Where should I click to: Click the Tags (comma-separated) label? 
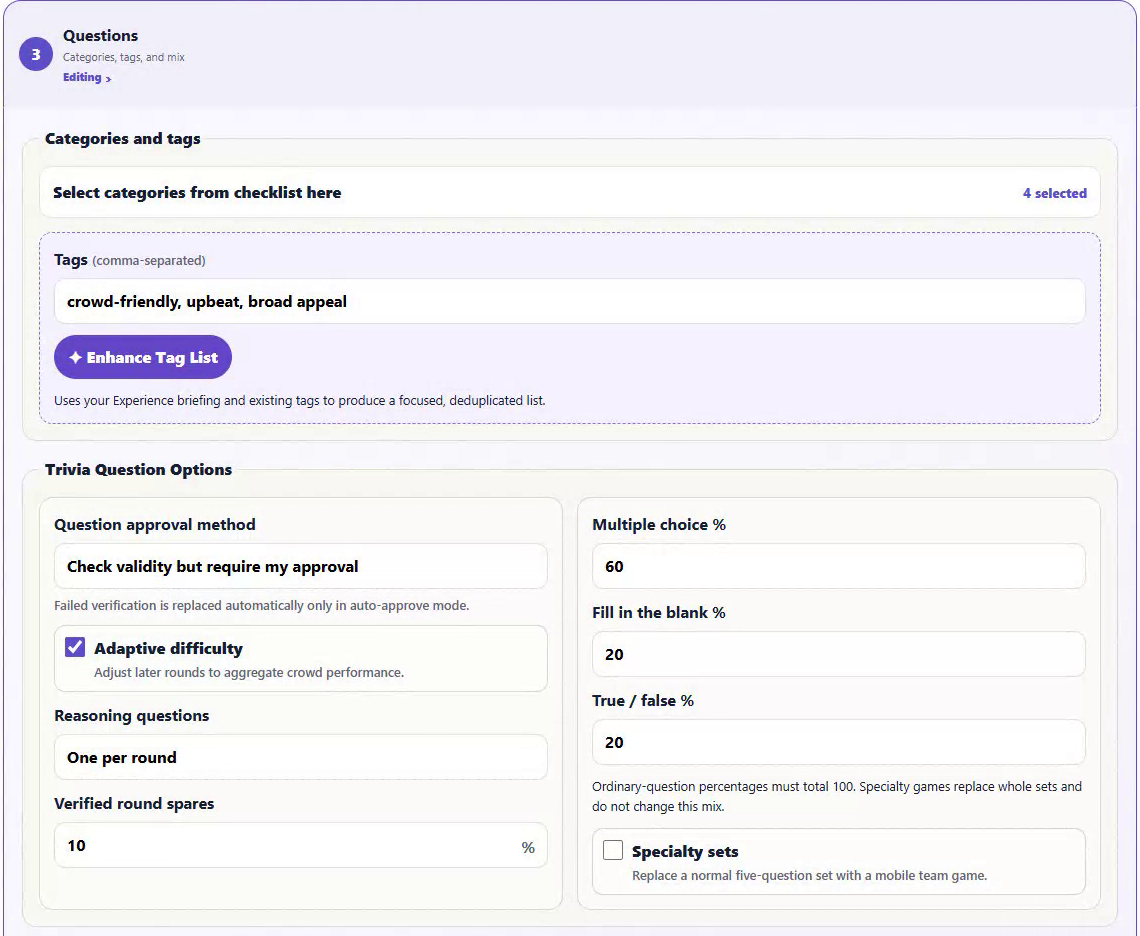coord(129,260)
